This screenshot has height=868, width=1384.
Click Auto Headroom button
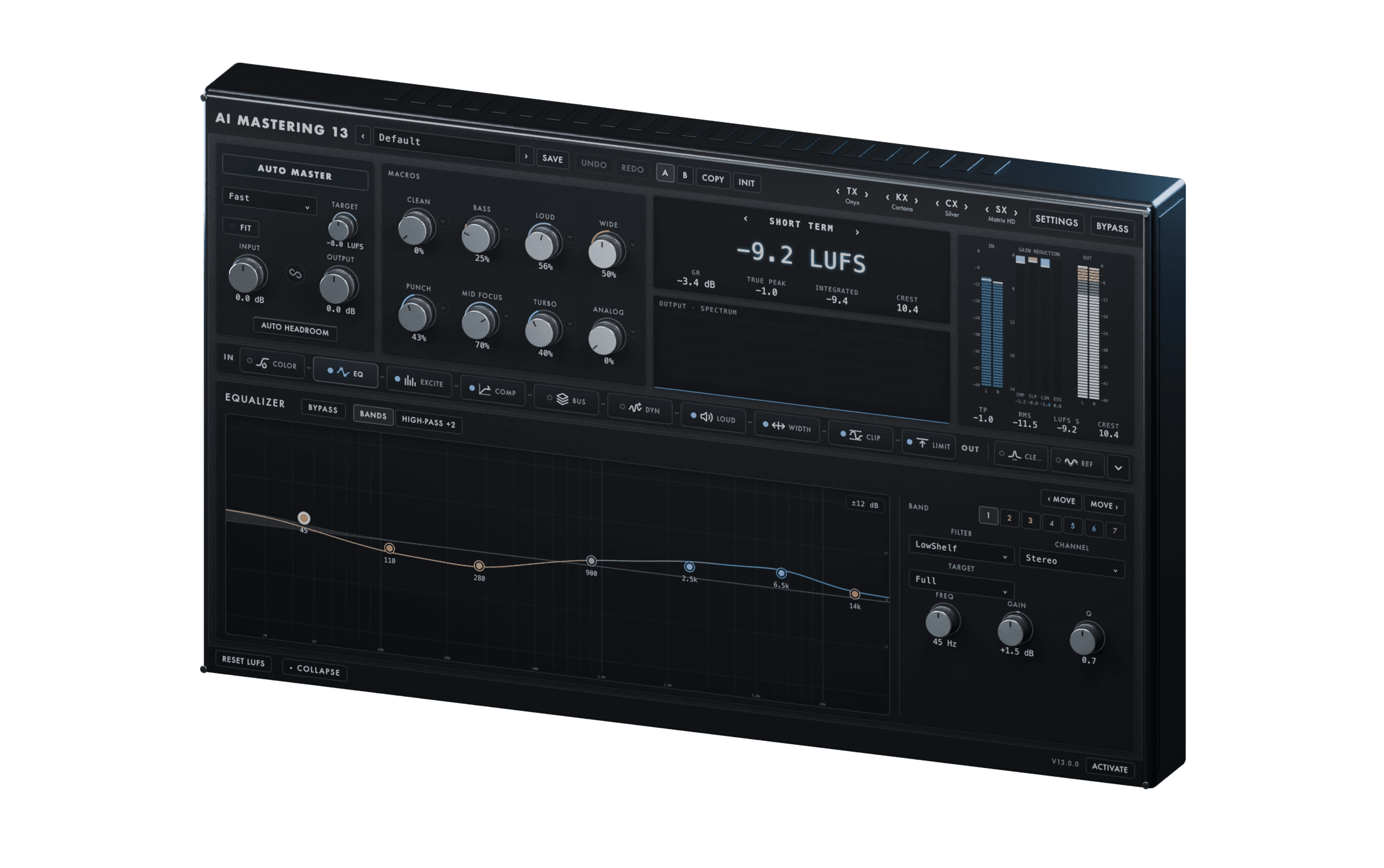[x=295, y=328]
